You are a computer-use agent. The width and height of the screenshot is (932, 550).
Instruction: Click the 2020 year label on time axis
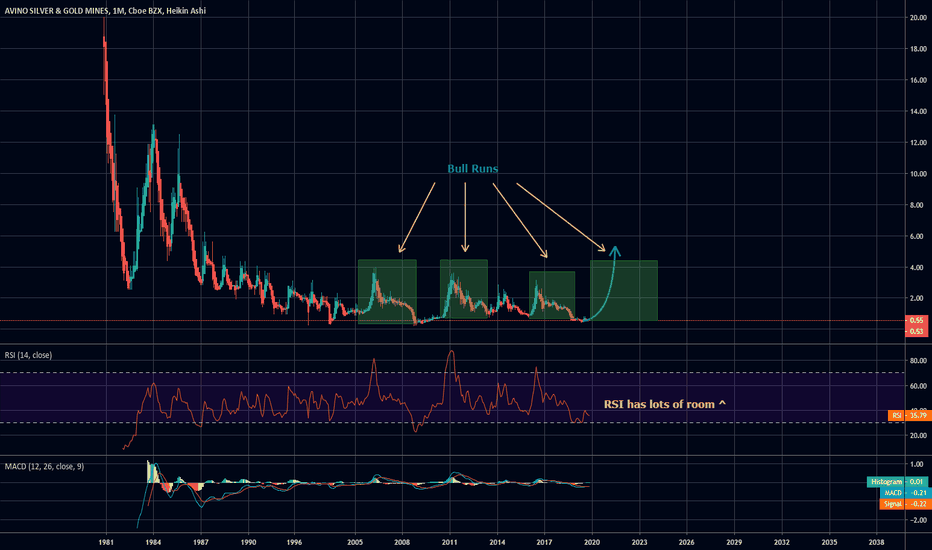tap(591, 542)
